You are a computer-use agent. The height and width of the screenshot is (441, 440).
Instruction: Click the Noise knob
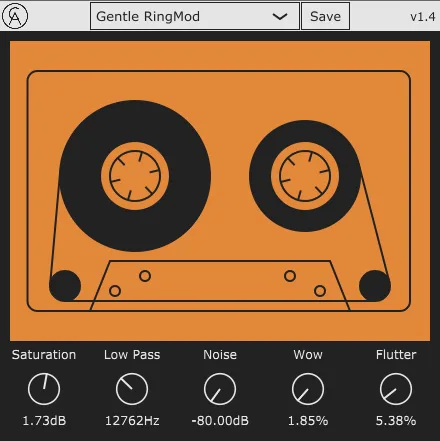[220, 389]
